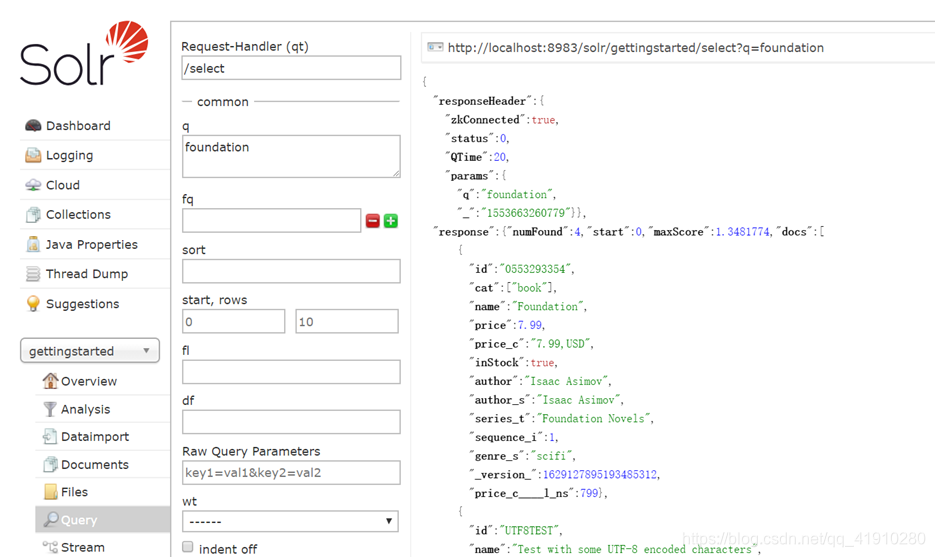Image resolution: width=935 pixels, height=557 pixels.
Task: Open the Dataimport section
Action: click(95, 437)
